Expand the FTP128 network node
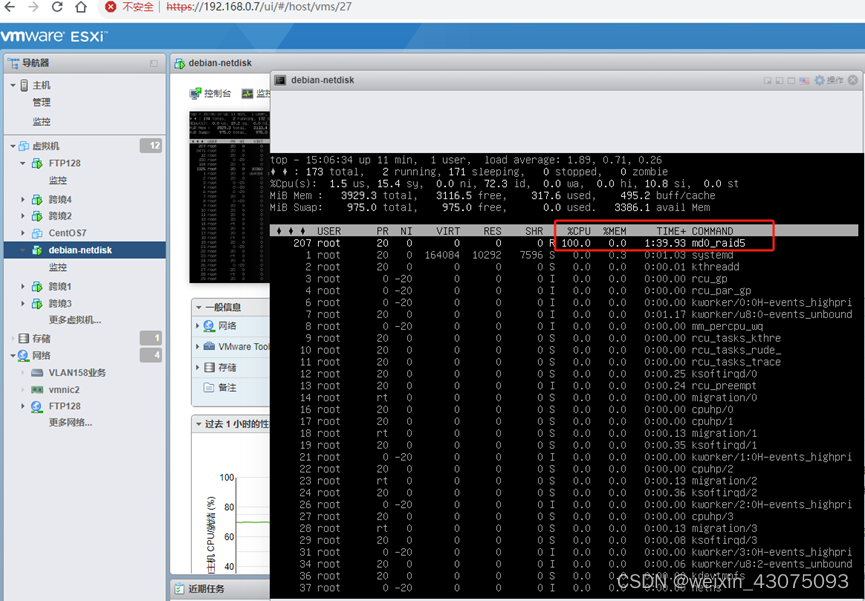 point(23,406)
